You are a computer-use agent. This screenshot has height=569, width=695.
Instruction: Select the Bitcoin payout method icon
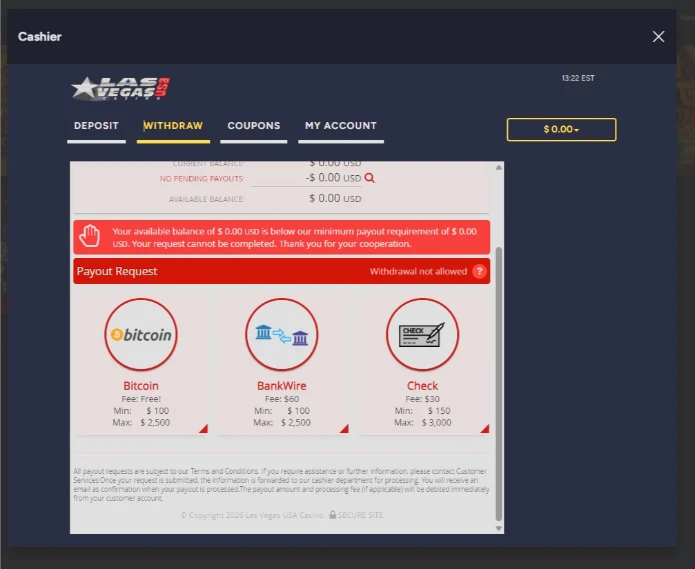pyautogui.click(x=141, y=335)
